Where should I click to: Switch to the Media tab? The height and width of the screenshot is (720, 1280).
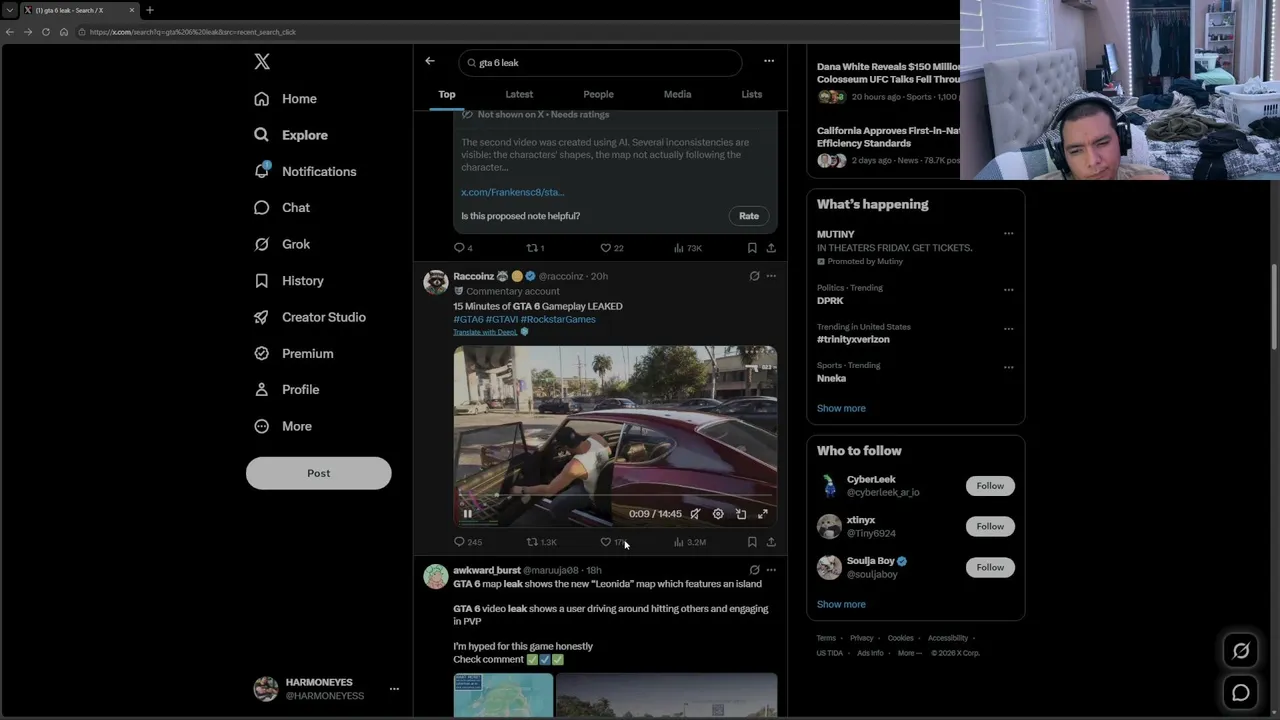point(677,94)
